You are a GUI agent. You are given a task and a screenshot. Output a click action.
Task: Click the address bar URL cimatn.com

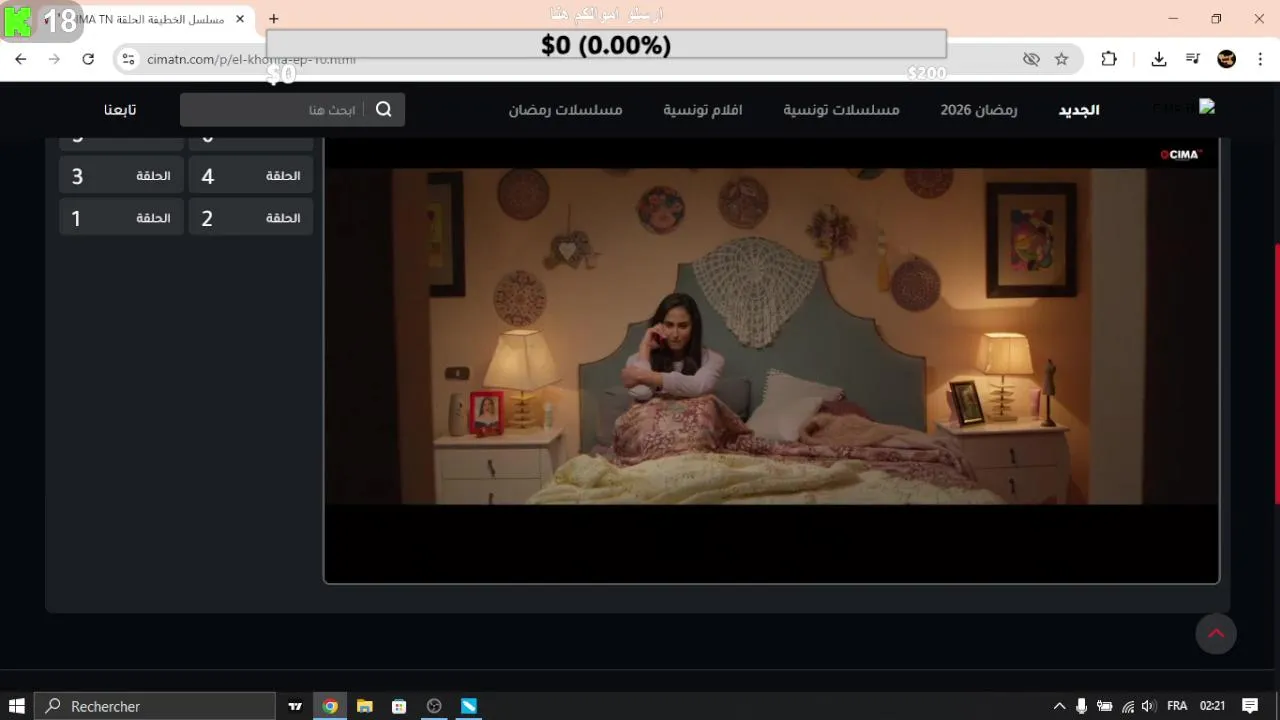(251, 59)
